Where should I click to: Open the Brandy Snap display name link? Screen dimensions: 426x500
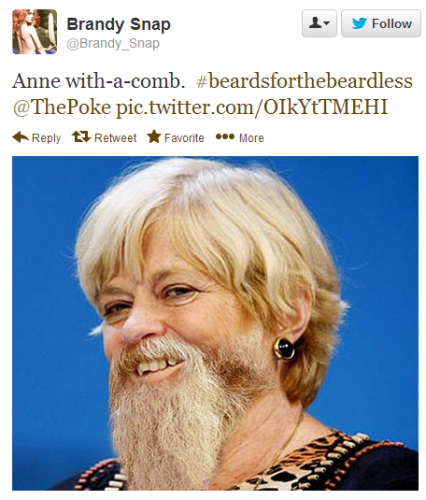(x=119, y=24)
